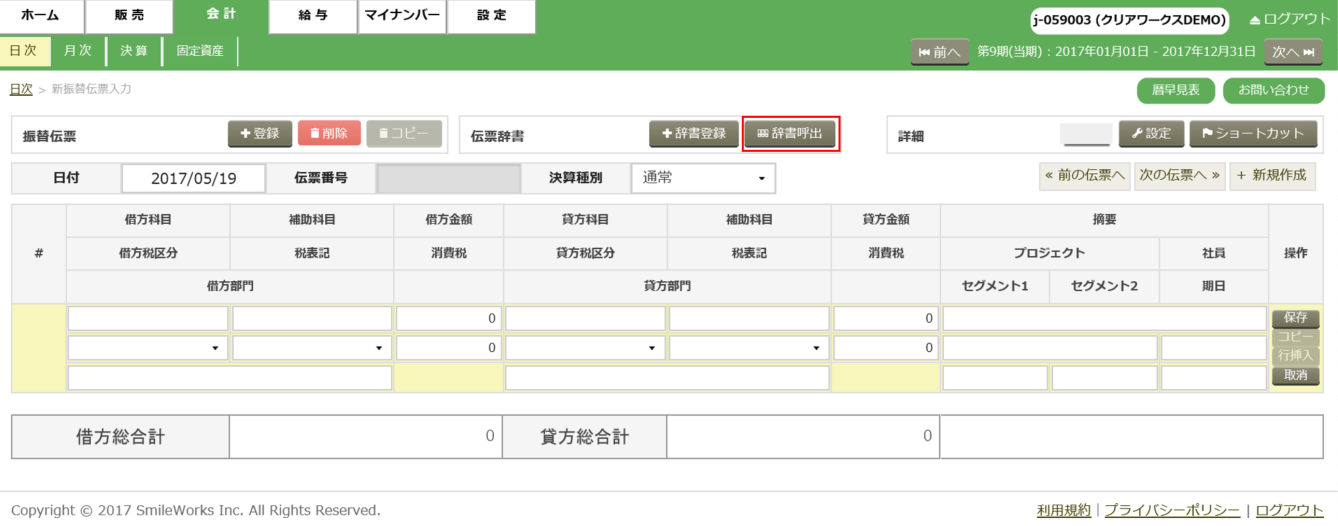Delete the voucher with 削除
The image size is (1338, 526).
pos(329,133)
